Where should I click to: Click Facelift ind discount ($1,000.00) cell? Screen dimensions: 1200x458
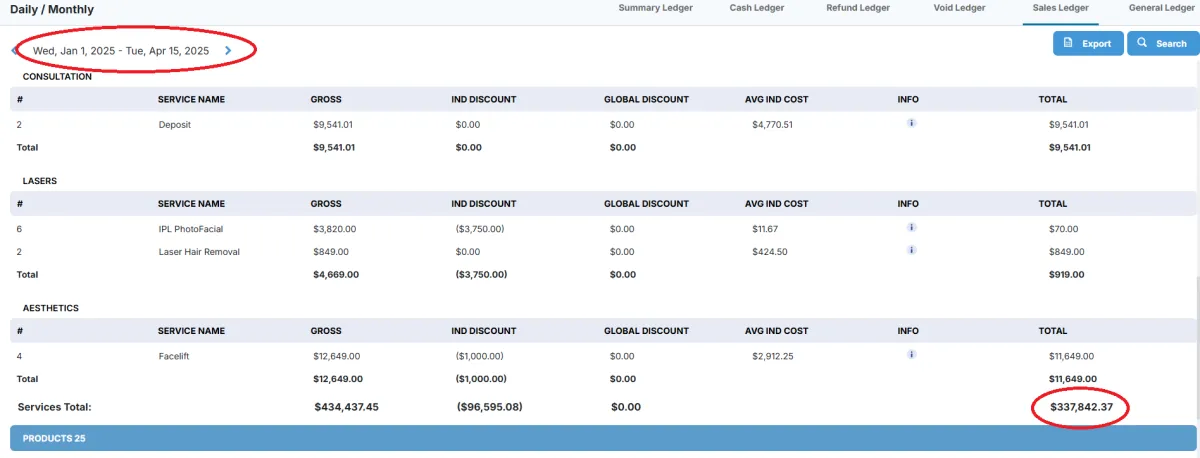480,356
